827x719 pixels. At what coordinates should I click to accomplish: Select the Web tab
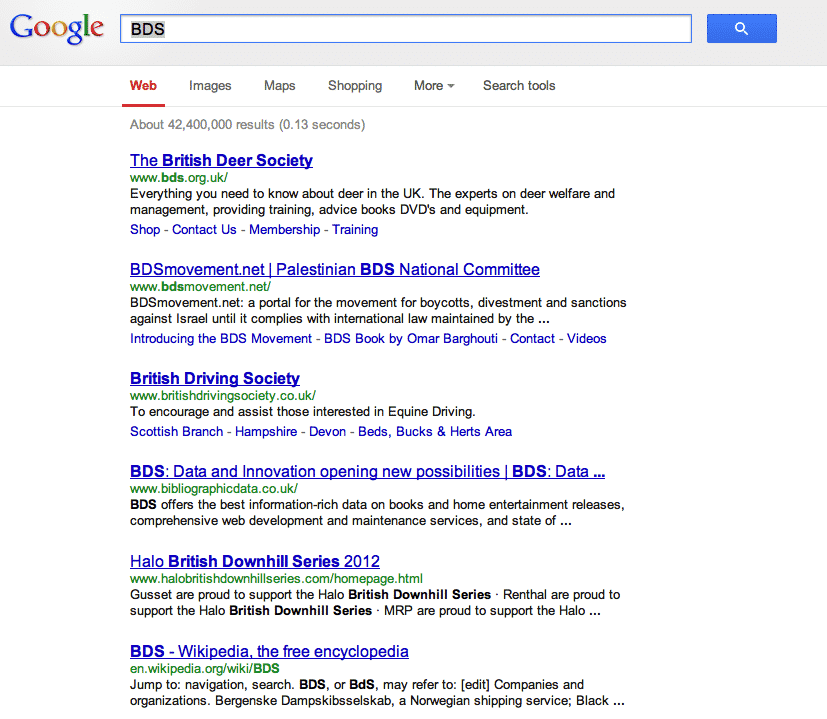click(x=143, y=85)
